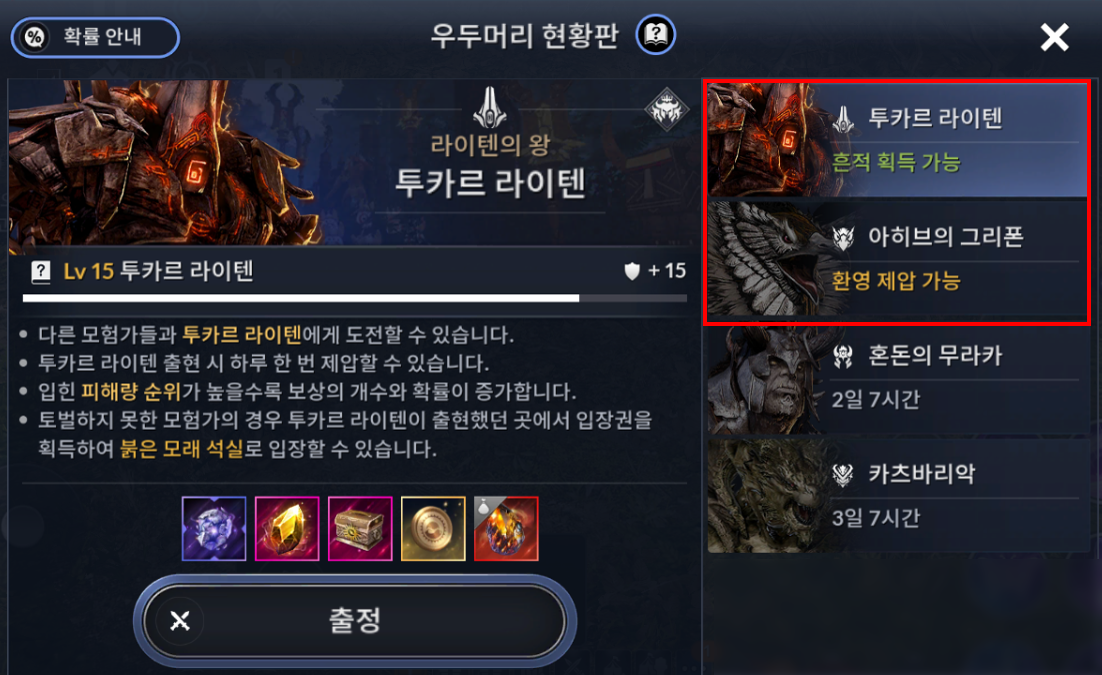Select the yellow crystal reward item

point(287,529)
